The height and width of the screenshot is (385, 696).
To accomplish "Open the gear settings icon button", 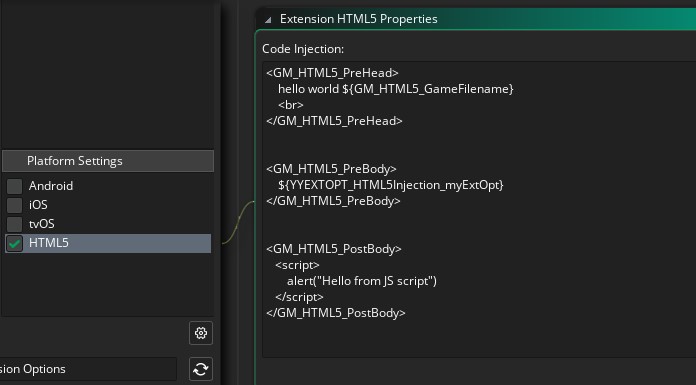I will [201, 333].
